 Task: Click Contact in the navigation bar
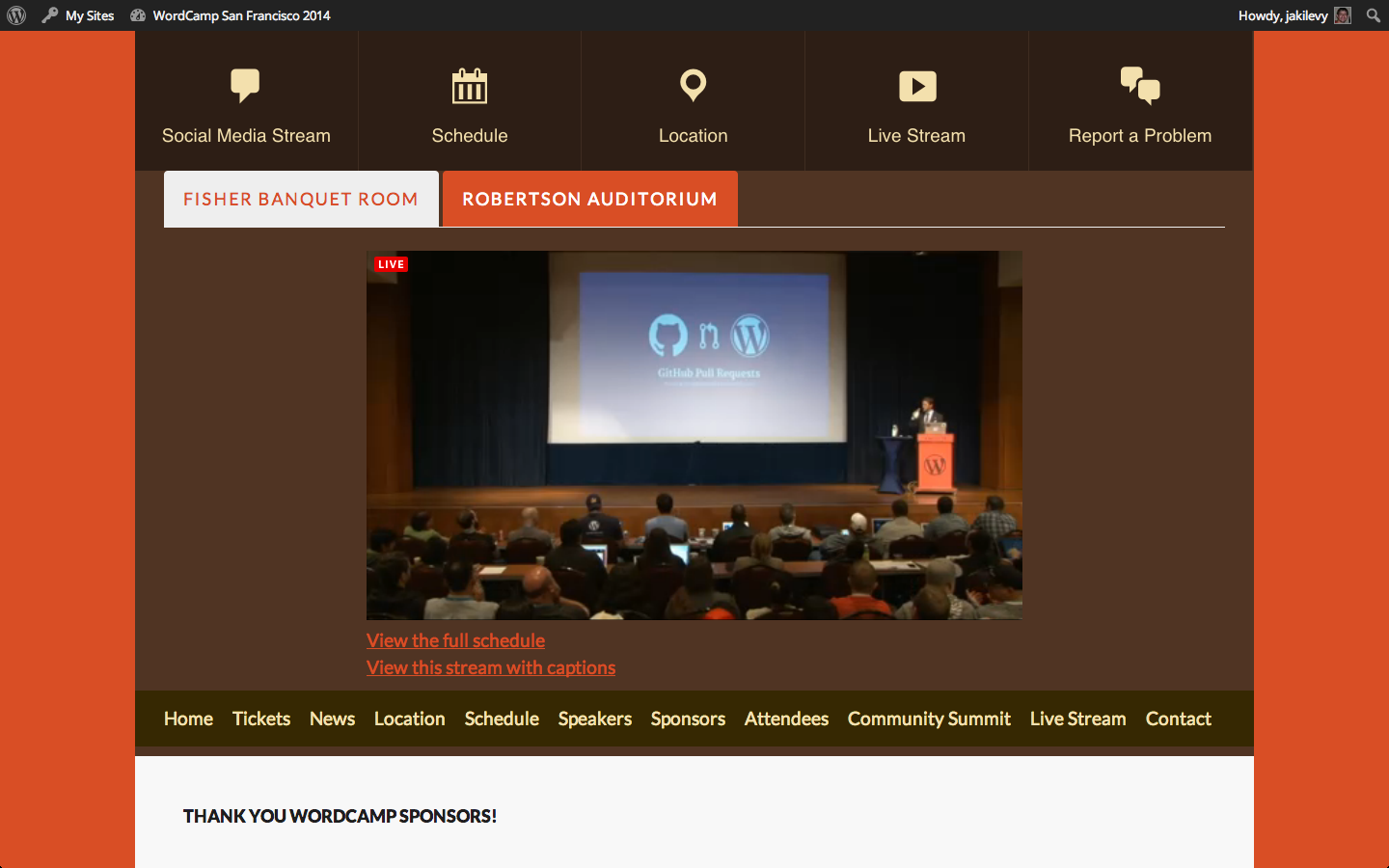pyautogui.click(x=1178, y=719)
